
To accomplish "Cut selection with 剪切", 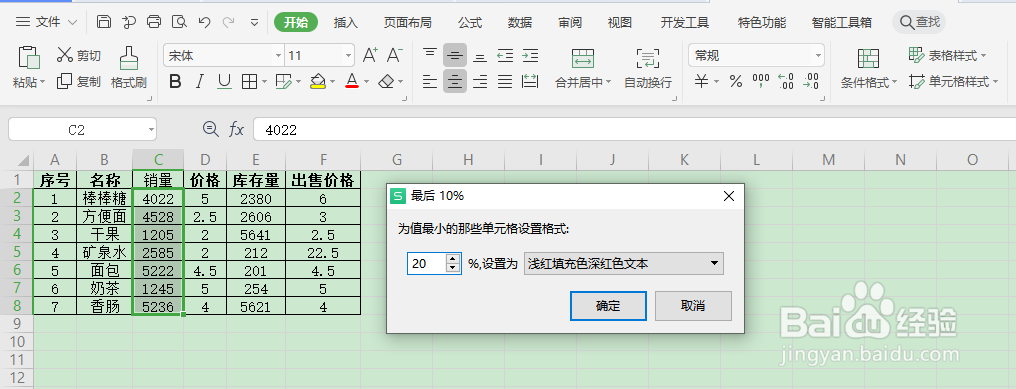I will pos(79,56).
